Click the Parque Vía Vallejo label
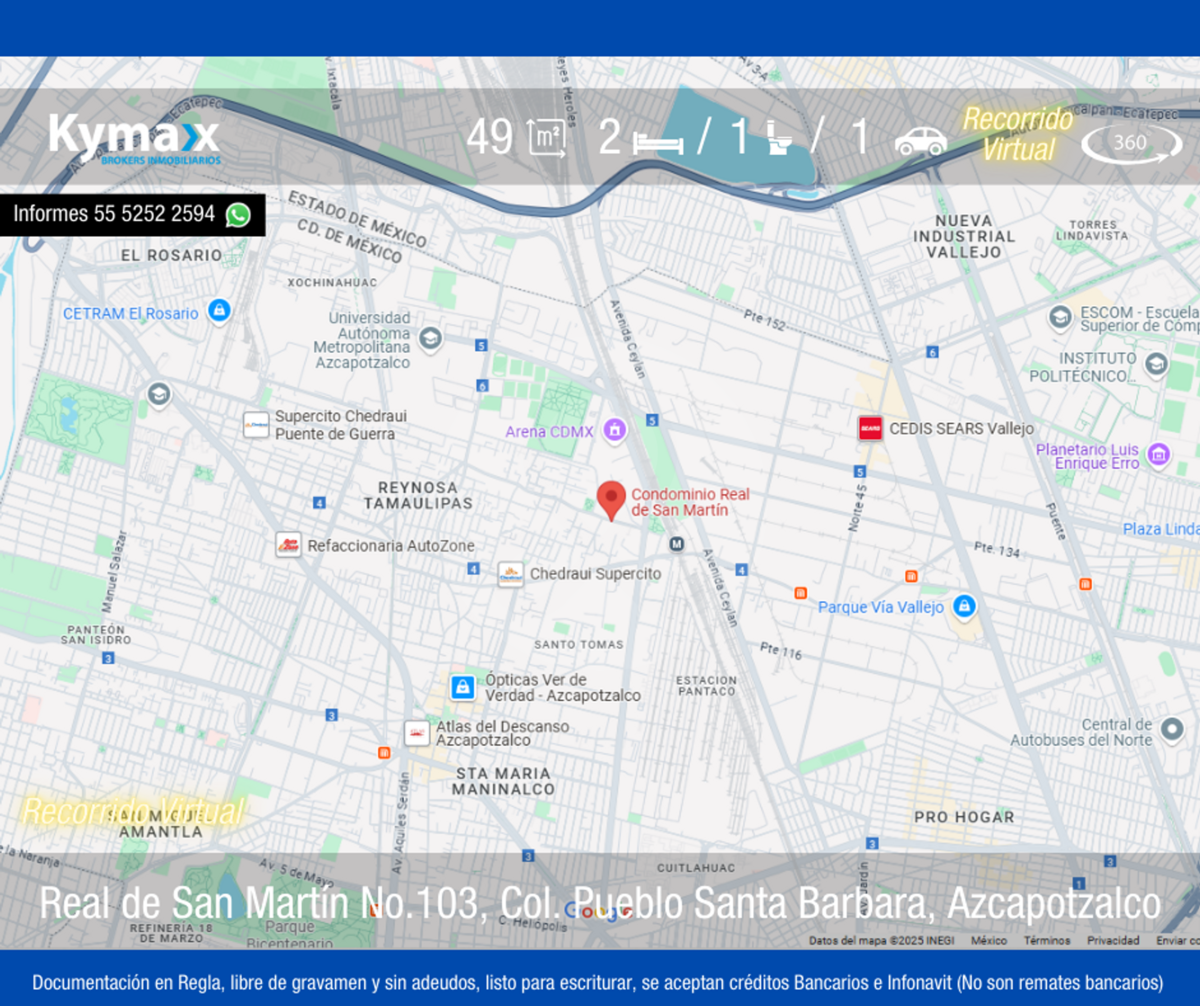 coord(881,607)
